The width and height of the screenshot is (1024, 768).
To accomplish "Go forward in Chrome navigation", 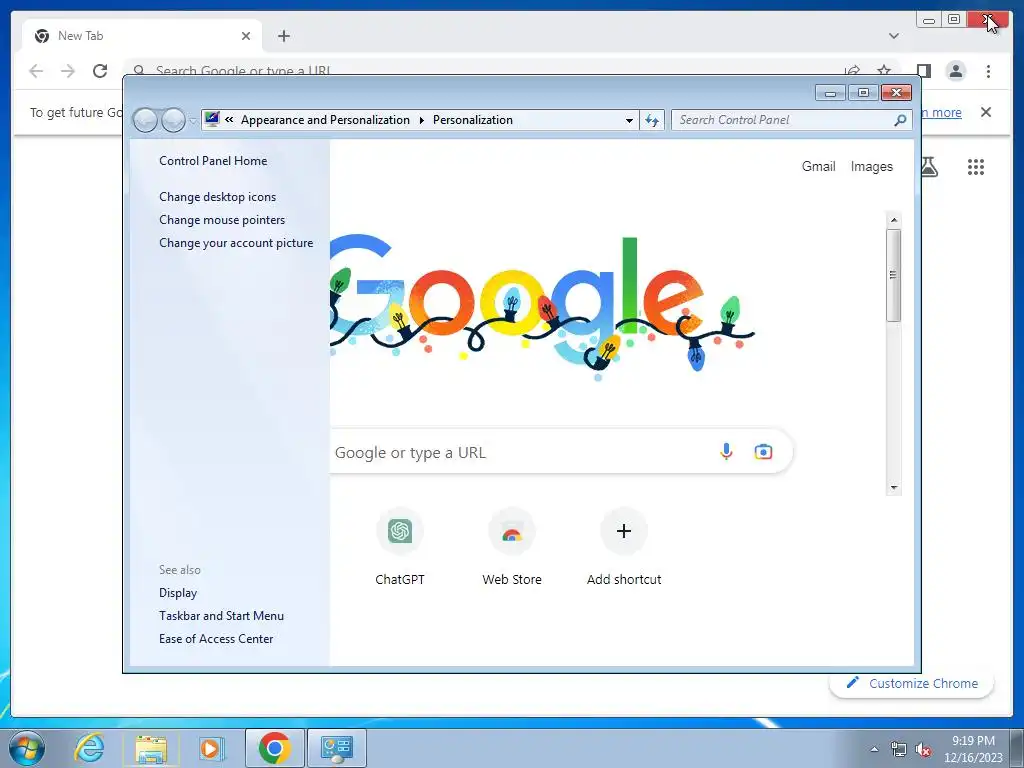I will (68, 71).
